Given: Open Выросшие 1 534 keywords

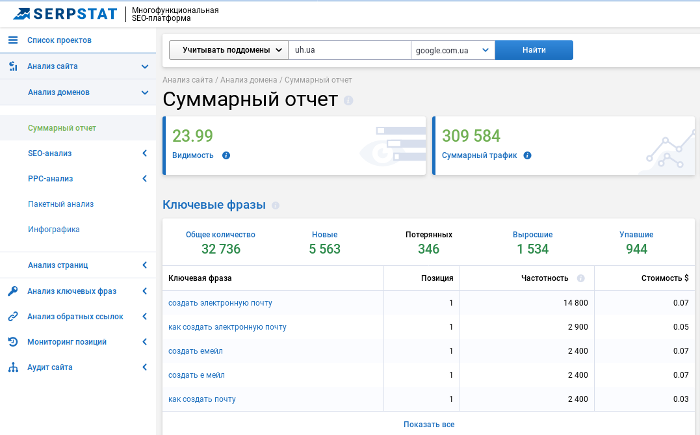Looking at the screenshot, I should click(x=533, y=243).
